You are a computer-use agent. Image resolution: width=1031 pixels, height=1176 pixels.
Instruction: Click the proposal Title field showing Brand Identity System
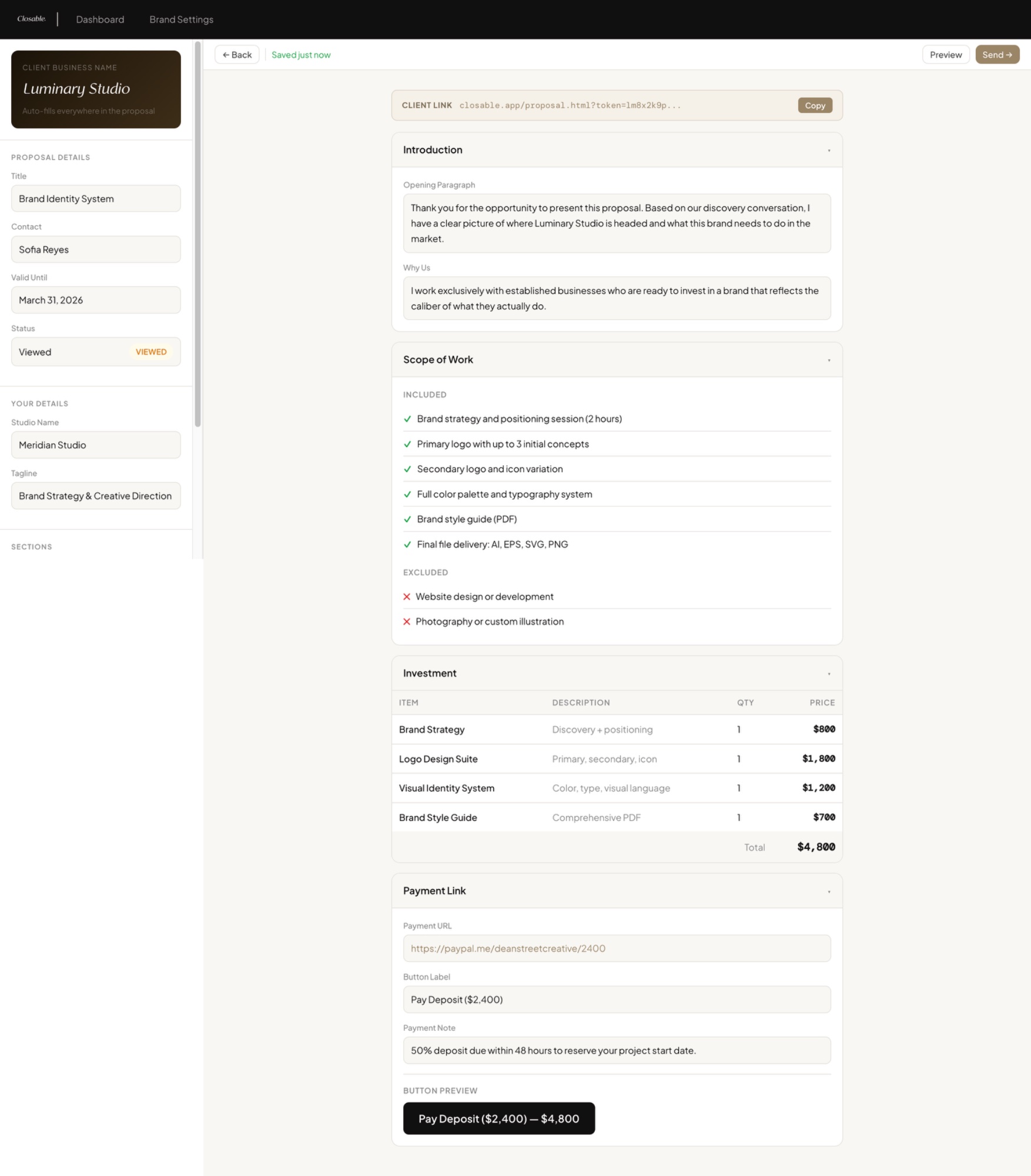click(x=96, y=198)
